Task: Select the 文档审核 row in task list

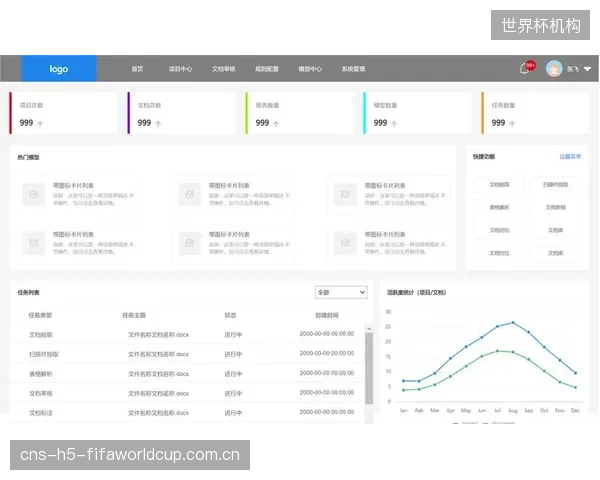Action: click(188, 393)
